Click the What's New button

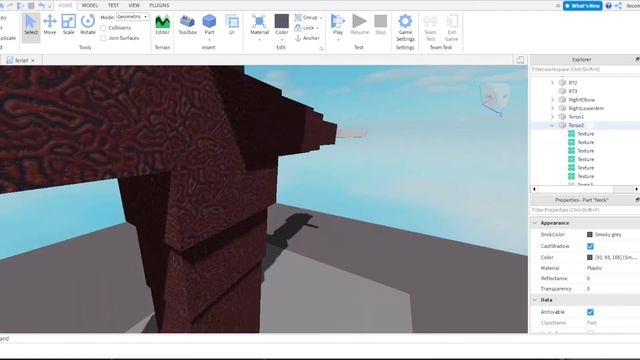click(x=582, y=6)
